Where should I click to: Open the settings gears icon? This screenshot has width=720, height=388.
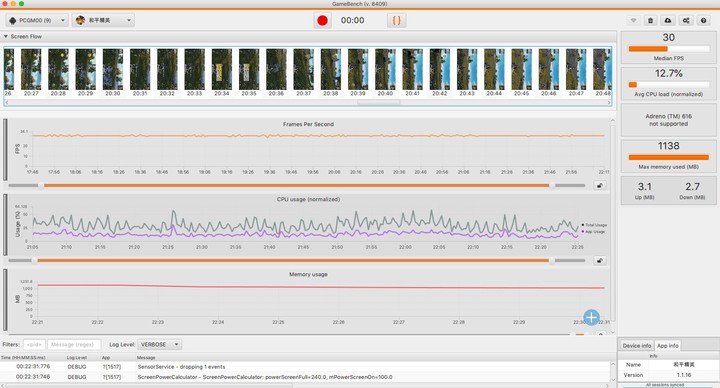click(686, 21)
